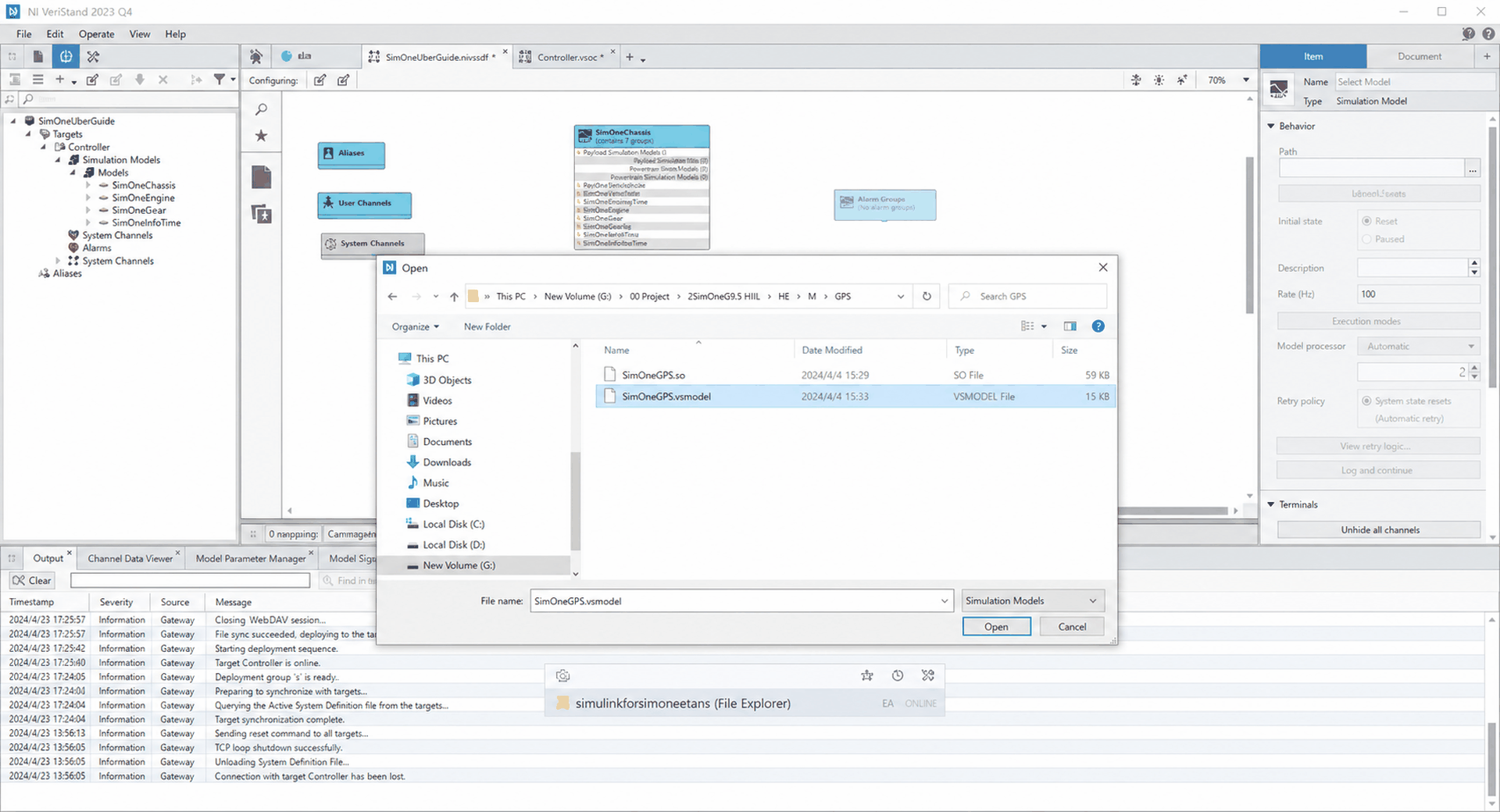
Task: Click the tools icon in the popup bar
Action: tap(928, 676)
